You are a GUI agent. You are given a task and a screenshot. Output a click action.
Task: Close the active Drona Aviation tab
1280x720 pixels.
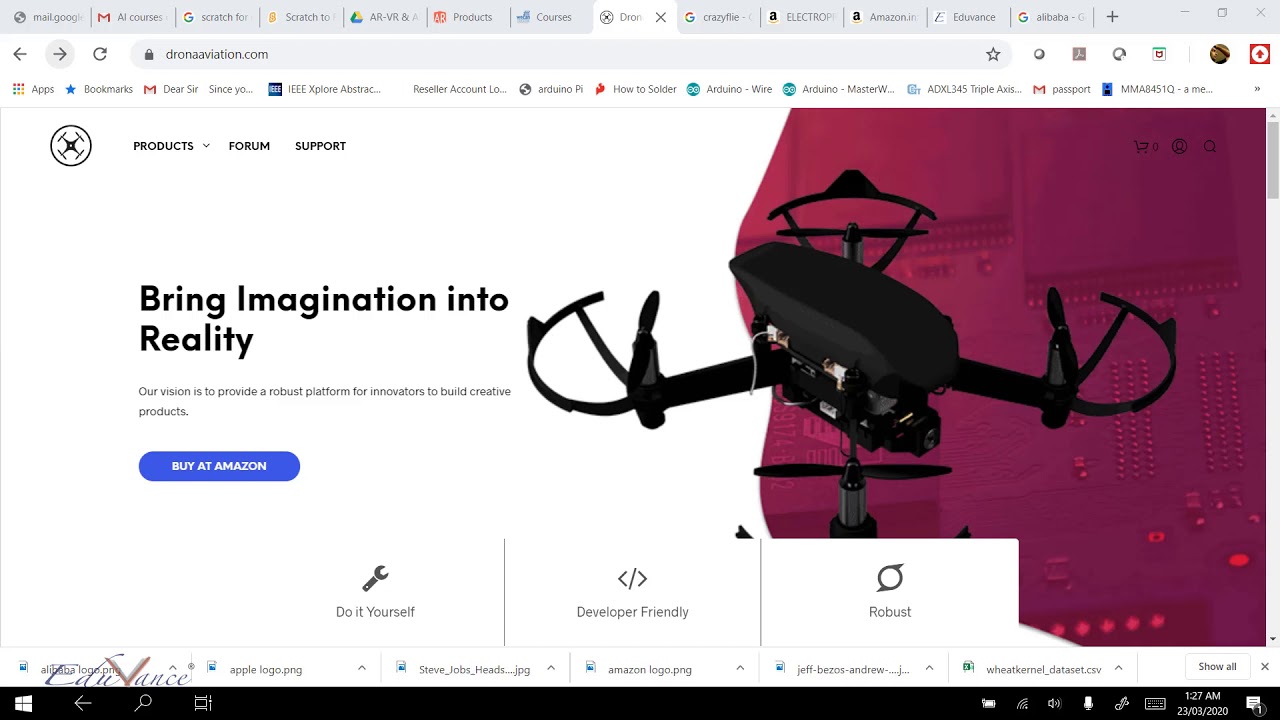coord(660,17)
